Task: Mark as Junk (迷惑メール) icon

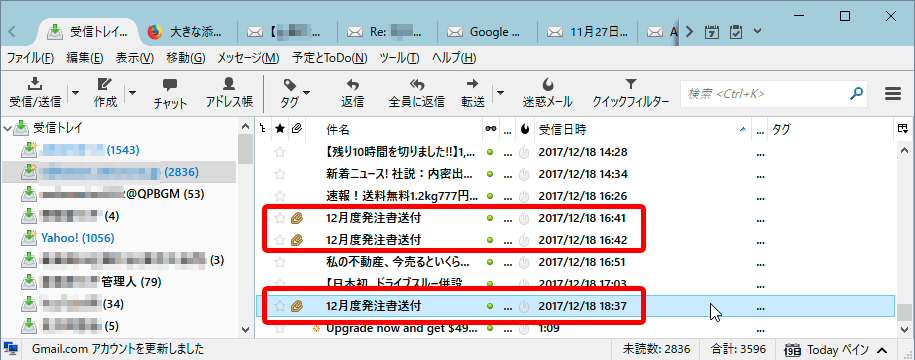Action: tap(547, 83)
